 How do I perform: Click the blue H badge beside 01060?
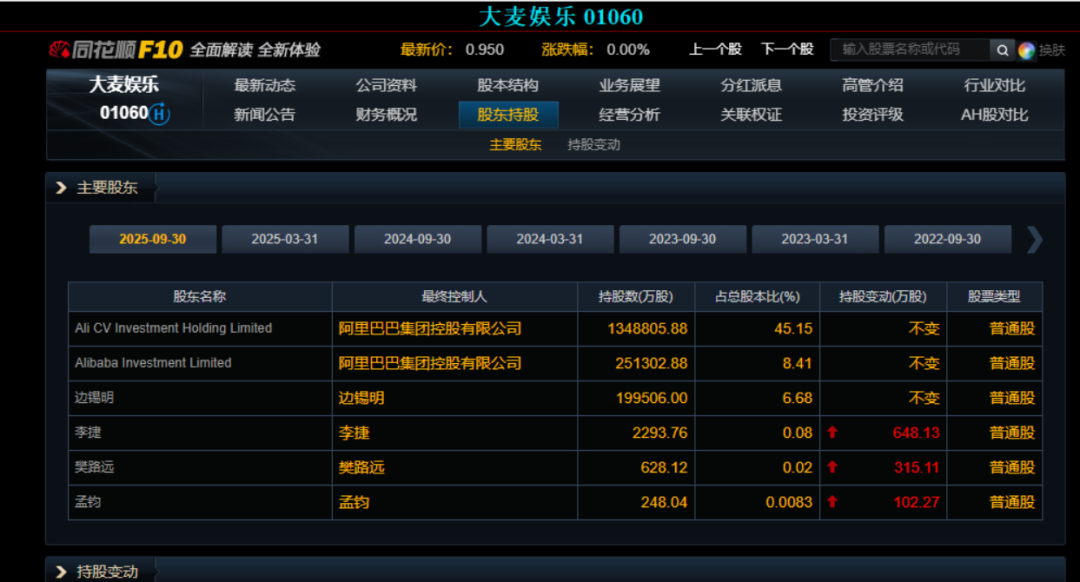click(159, 114)
